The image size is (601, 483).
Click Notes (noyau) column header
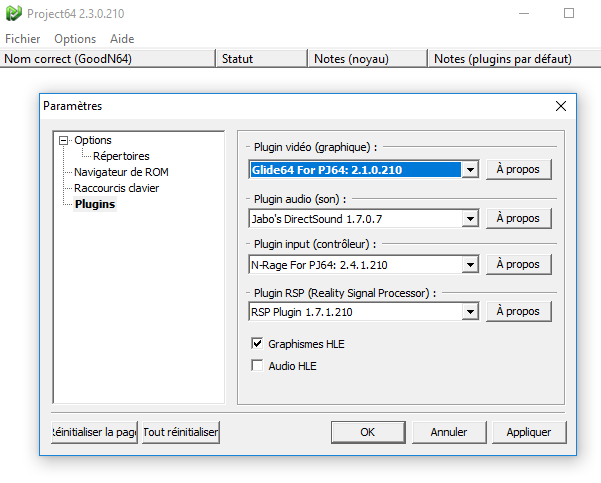[x=368, y=59]
